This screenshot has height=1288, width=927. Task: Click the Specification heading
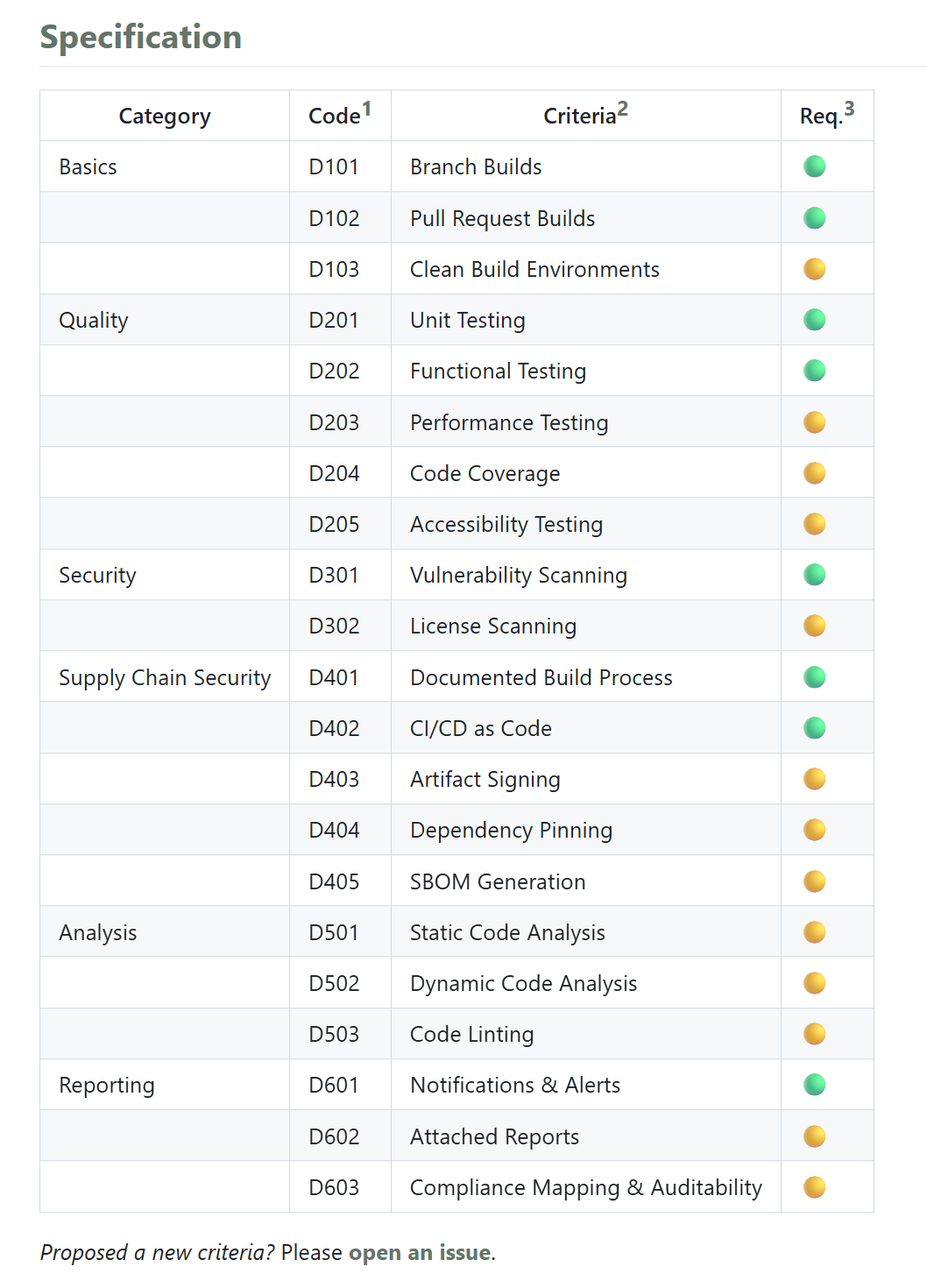[x=141, y=38]
